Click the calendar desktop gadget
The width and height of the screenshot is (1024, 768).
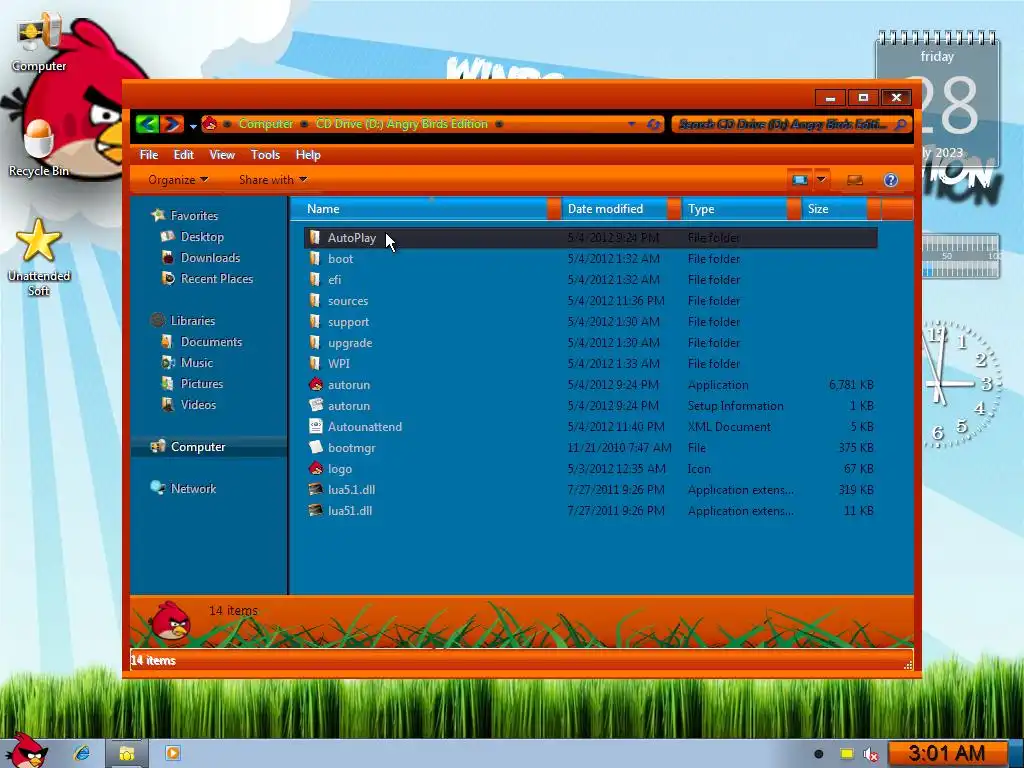click(x=938, y=99)
